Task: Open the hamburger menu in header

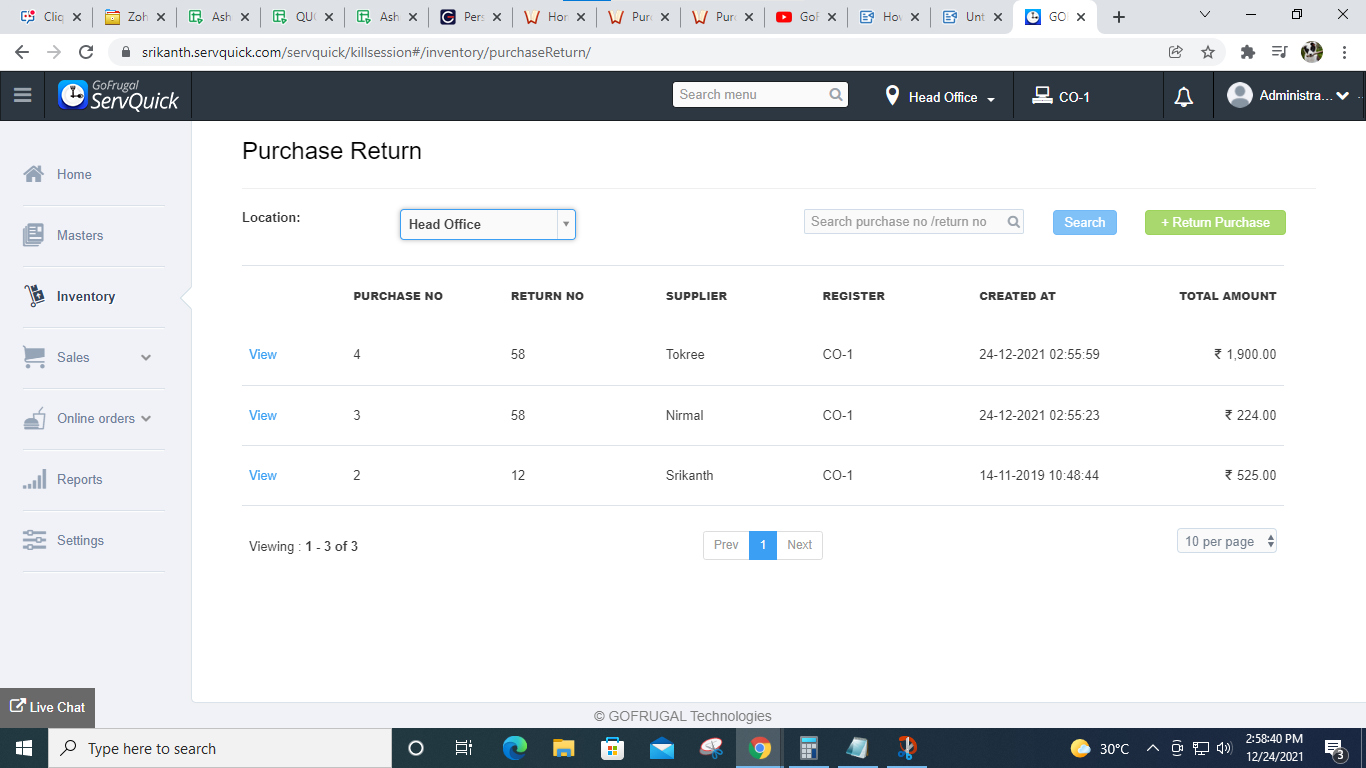Action: point(22,96)
